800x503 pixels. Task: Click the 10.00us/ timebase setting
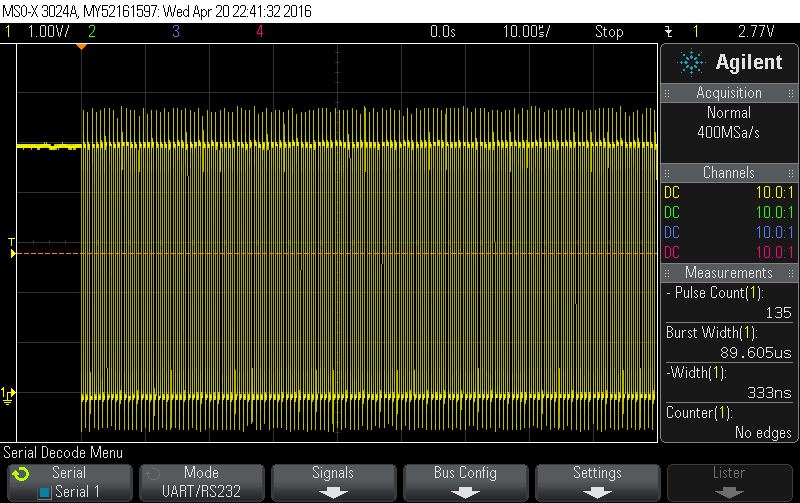[527, 31]
